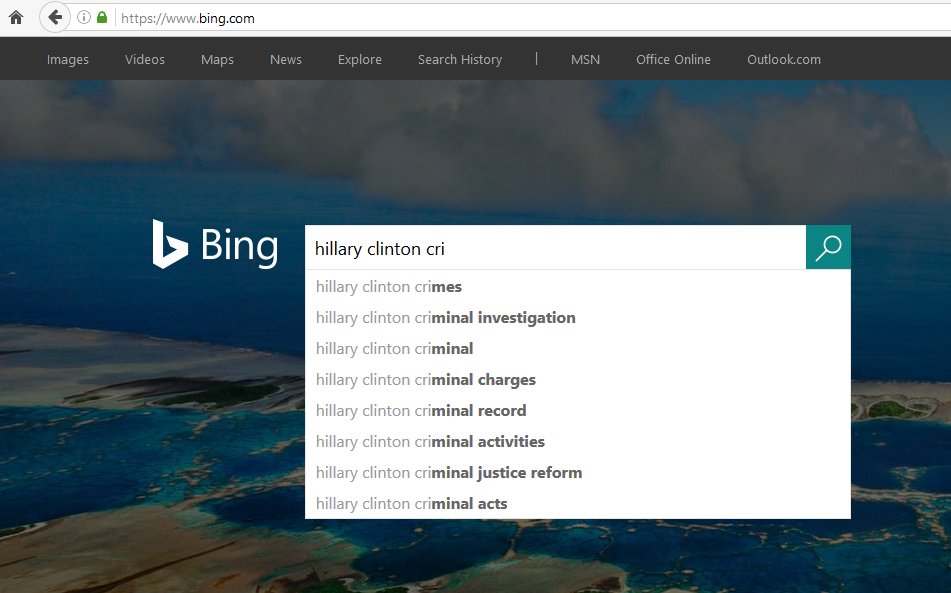
Task: Open the Images tab
Action: 67,59
